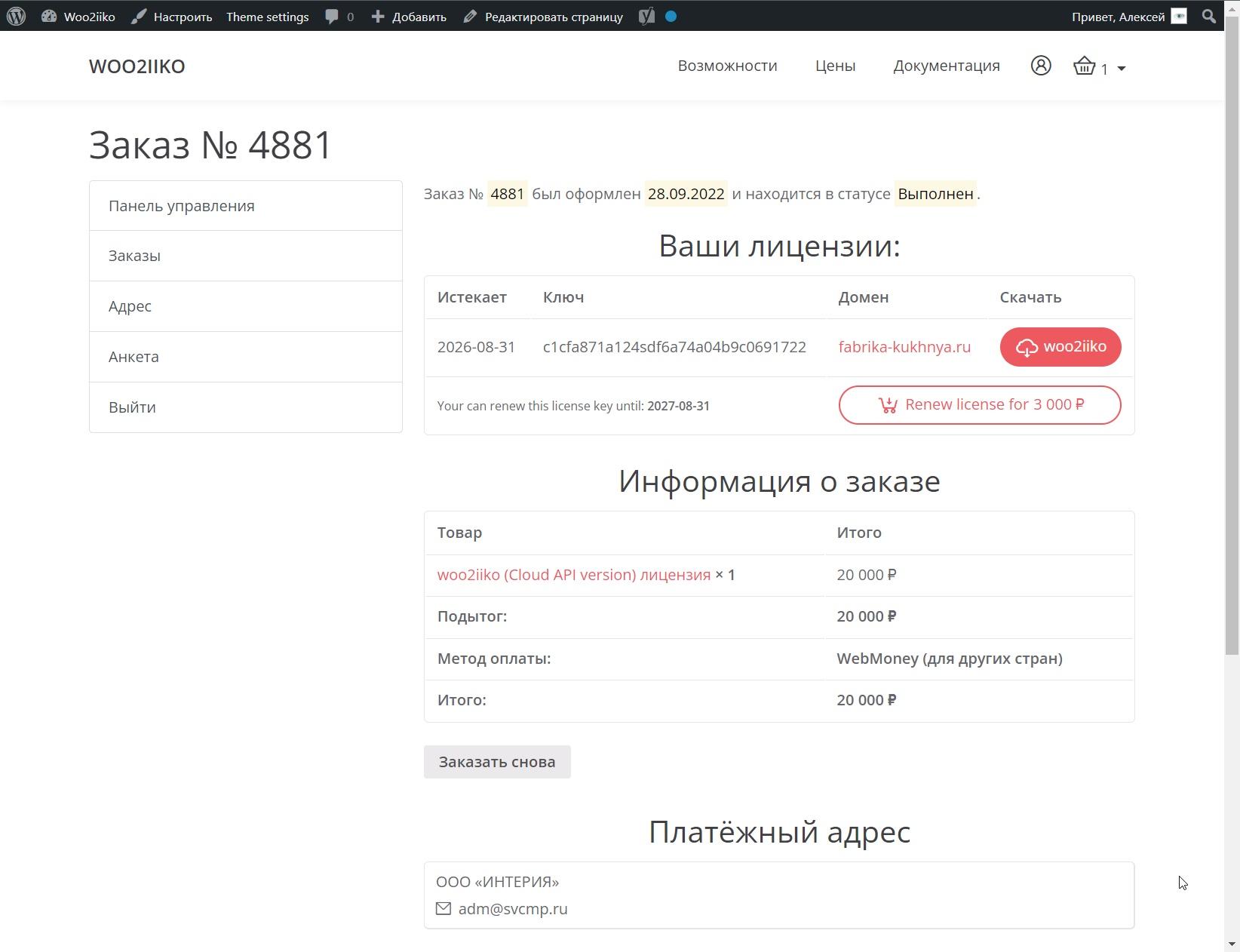This screenshot has width=1240, height=952.
Task: Click the ООО «ИНТЕРИЯ» company name
Action: 498,882
